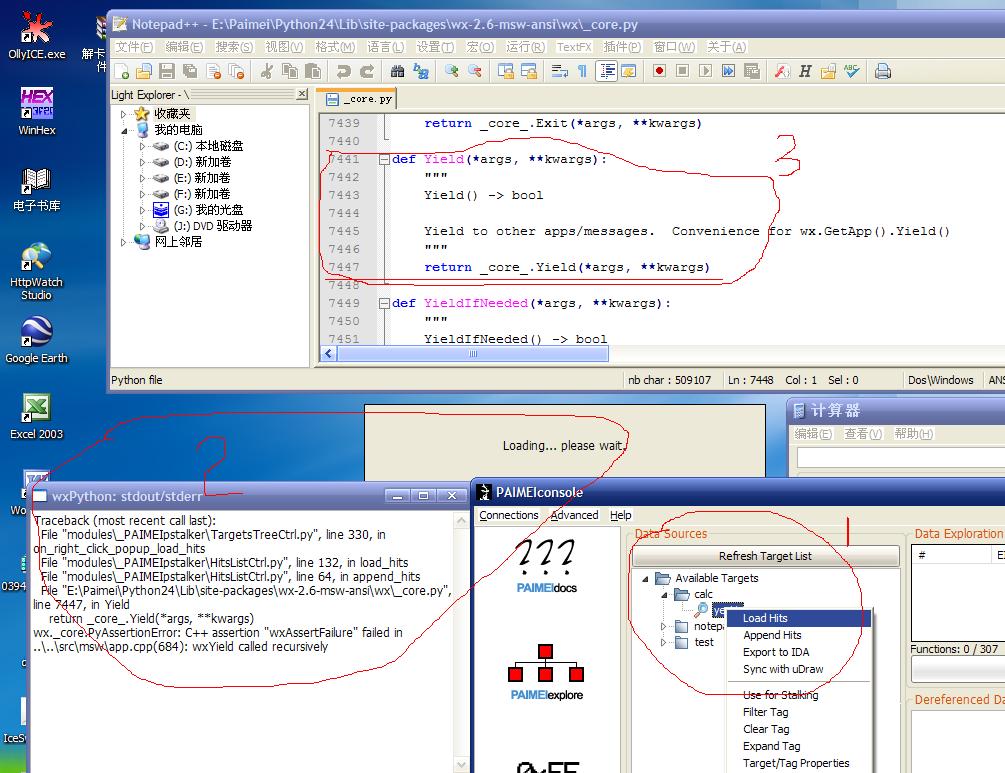
Task: Click the bold H plugin toolbar icon
Action: pos(805,71)
